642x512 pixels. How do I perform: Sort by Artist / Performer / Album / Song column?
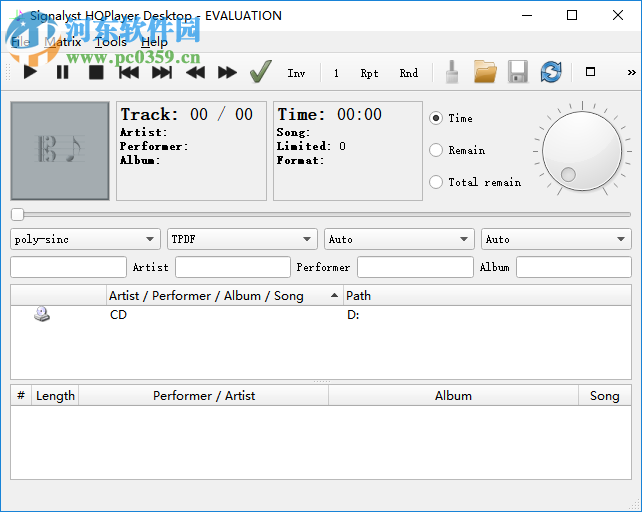225,296
